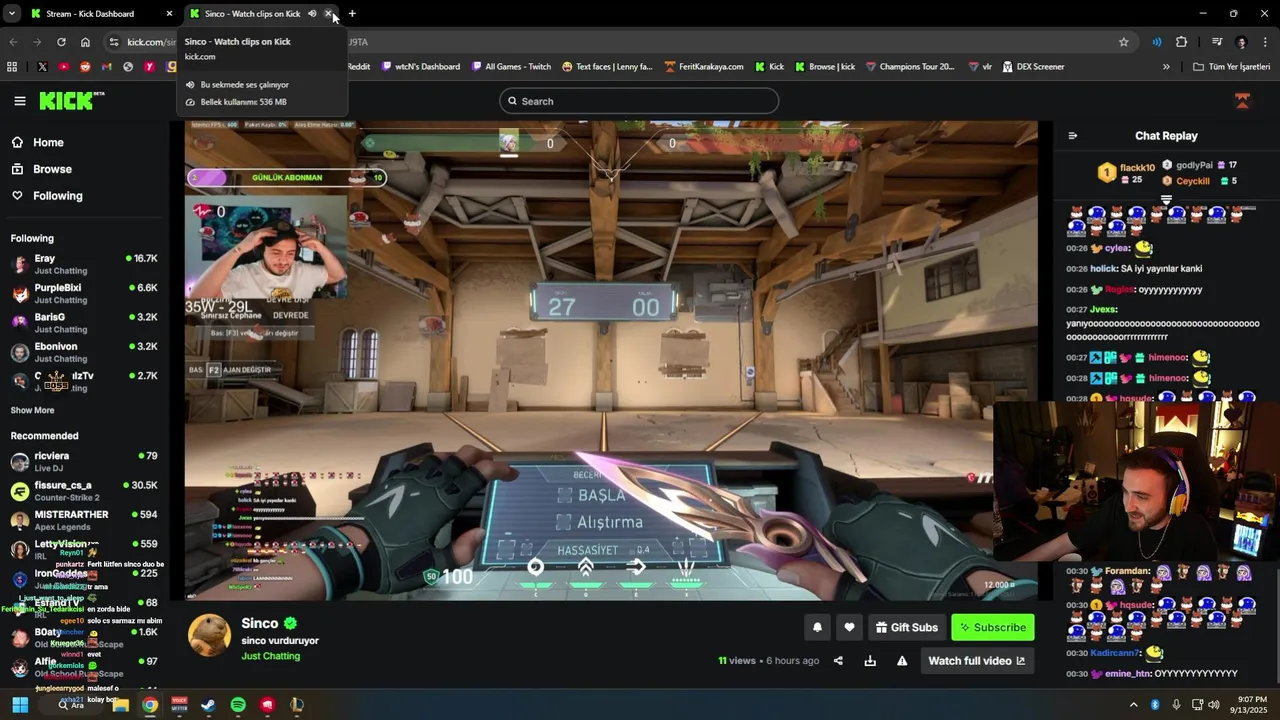1280x720 pixels.
Task: Go back in browser
Action: point(13,42)
